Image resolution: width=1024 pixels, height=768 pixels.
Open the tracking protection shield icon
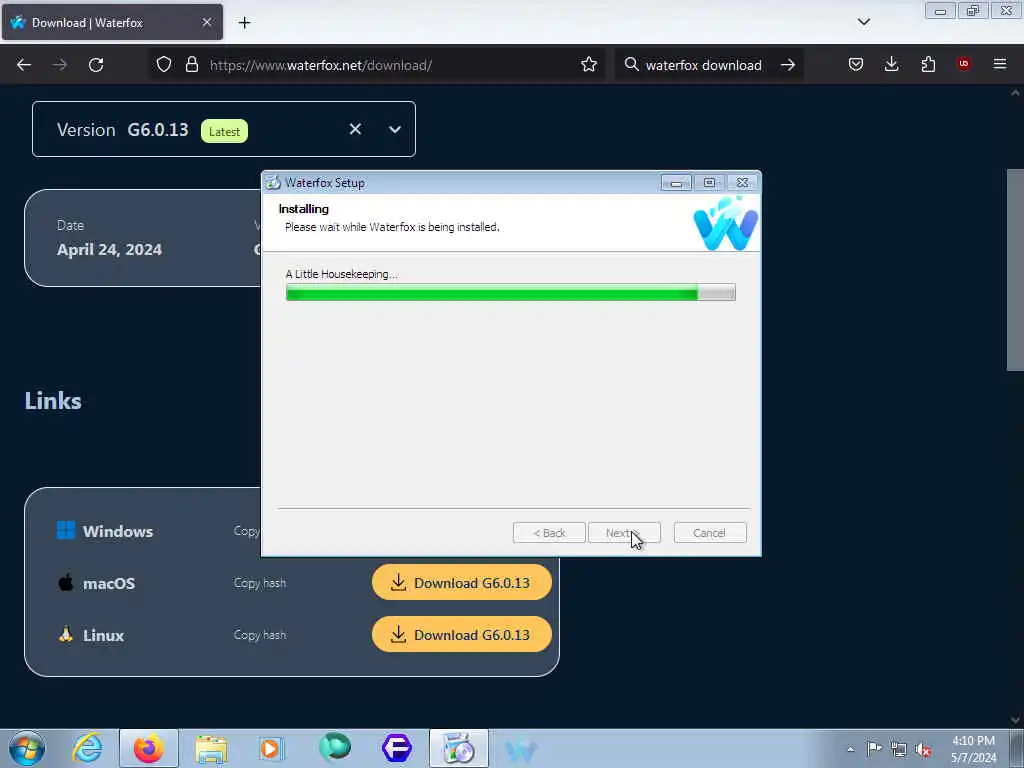(164, 65)
